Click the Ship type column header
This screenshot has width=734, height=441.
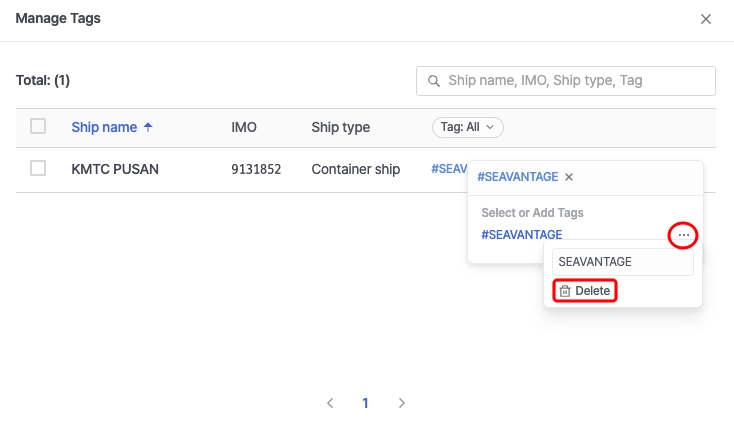[340, 127]
